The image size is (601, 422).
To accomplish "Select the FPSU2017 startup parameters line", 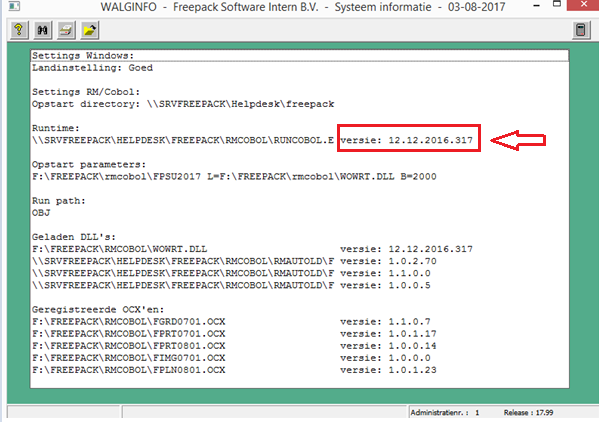I will (x=234, y=177).
